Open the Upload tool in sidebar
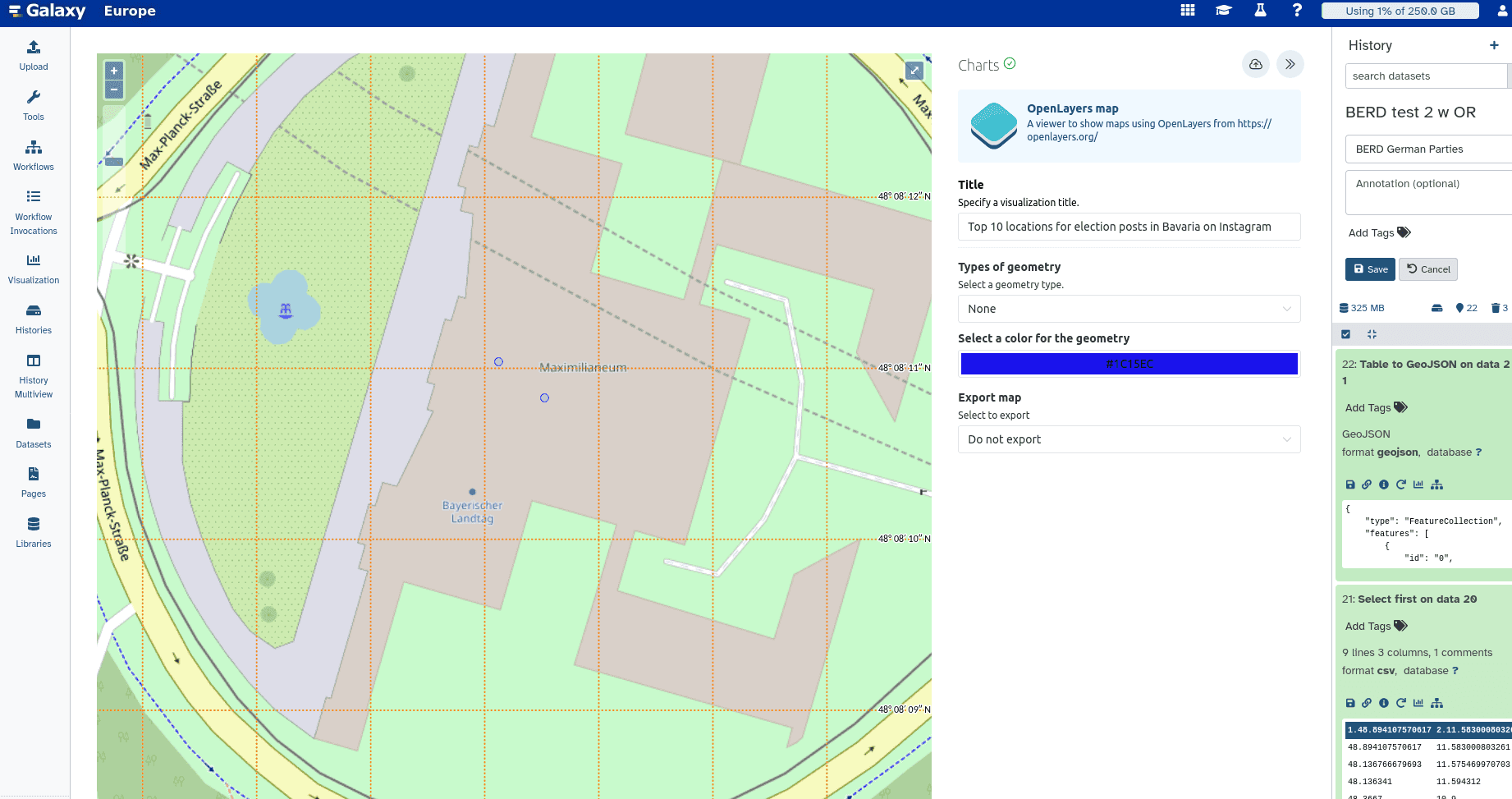 [x=34, y=55]
